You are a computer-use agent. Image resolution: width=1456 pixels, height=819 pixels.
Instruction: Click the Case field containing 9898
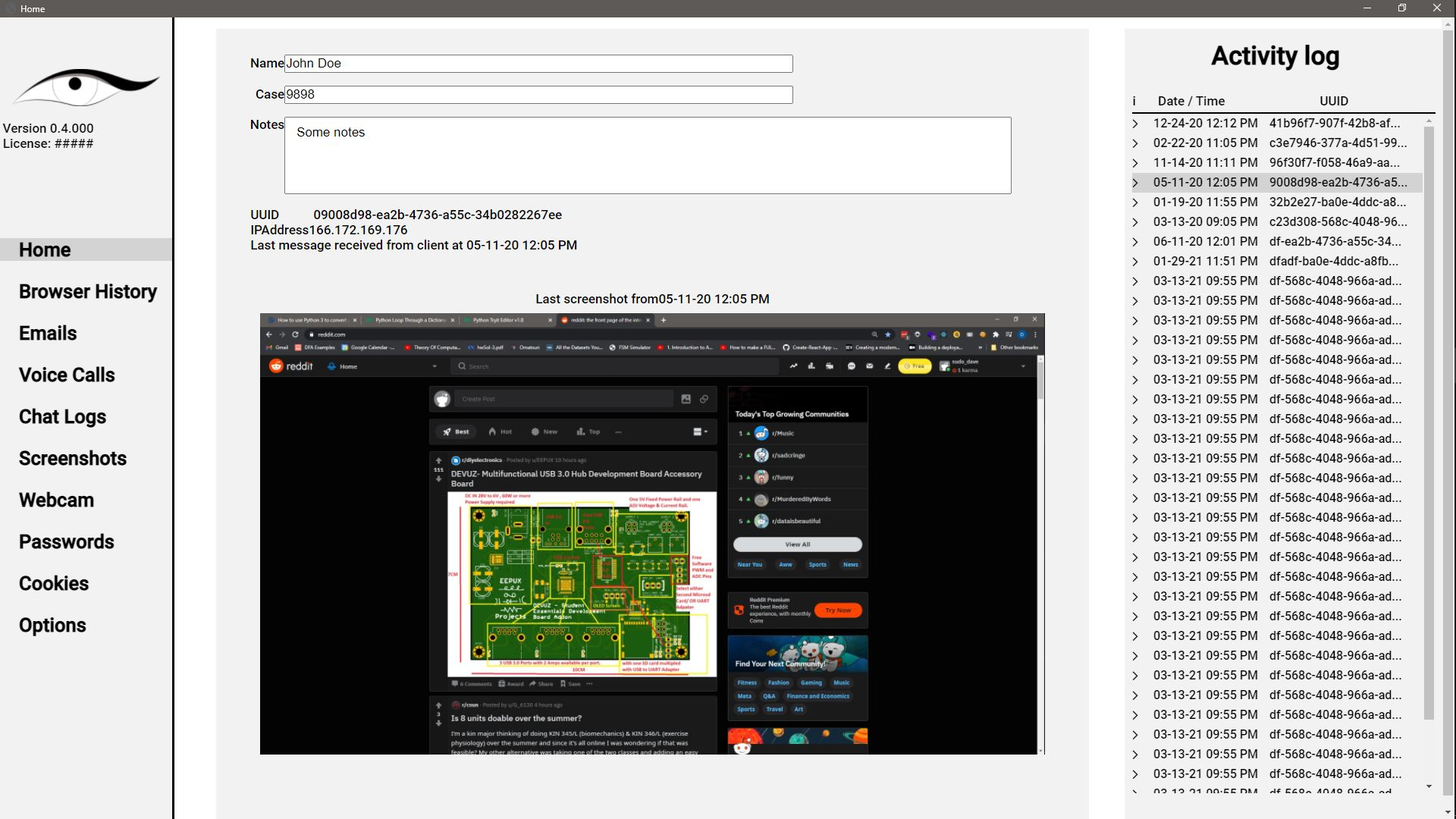pos(538,95)
